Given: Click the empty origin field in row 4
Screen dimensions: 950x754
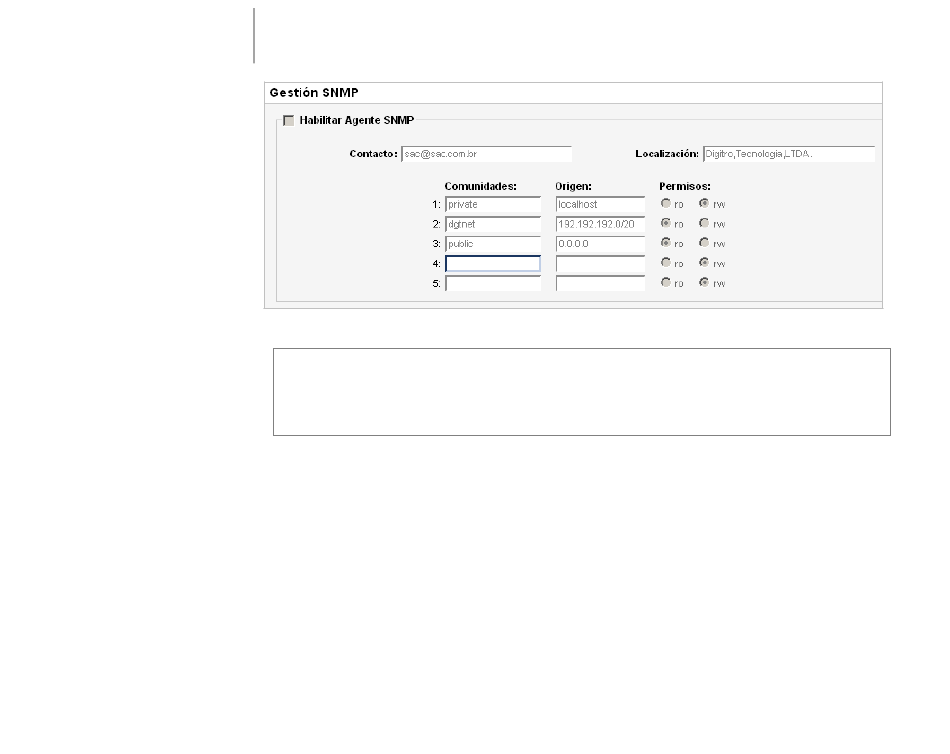Looking at the screenshot, I should 600,264.
